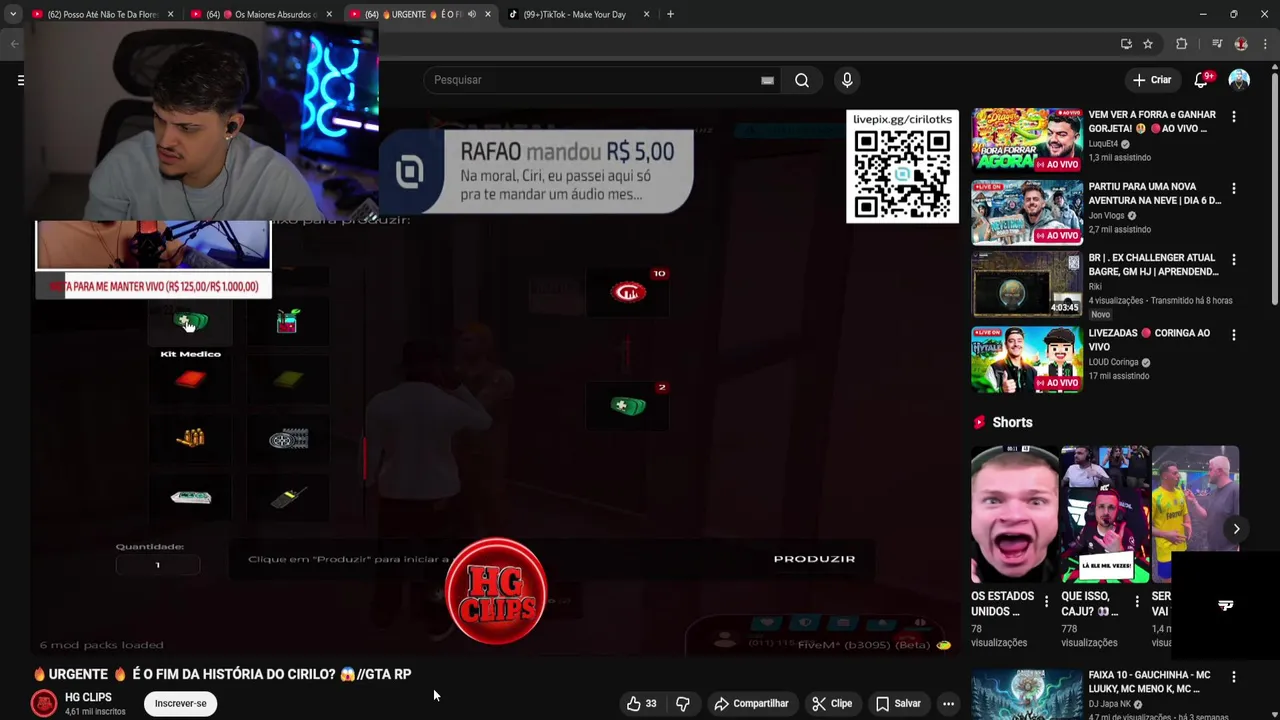Open the Chrome extensions puzzle icon
This screenshot has height=720, width=1280.
click(1181, 44)
